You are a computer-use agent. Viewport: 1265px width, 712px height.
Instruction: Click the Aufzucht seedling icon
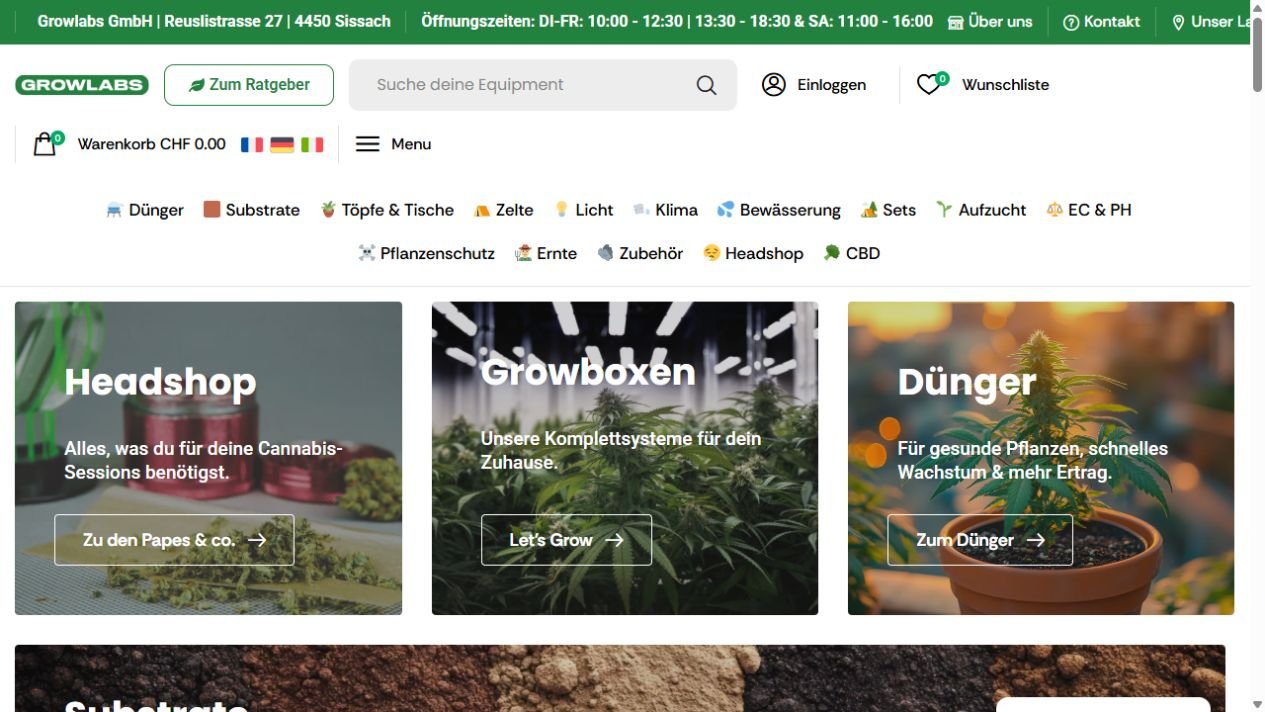tap(944, 209)
